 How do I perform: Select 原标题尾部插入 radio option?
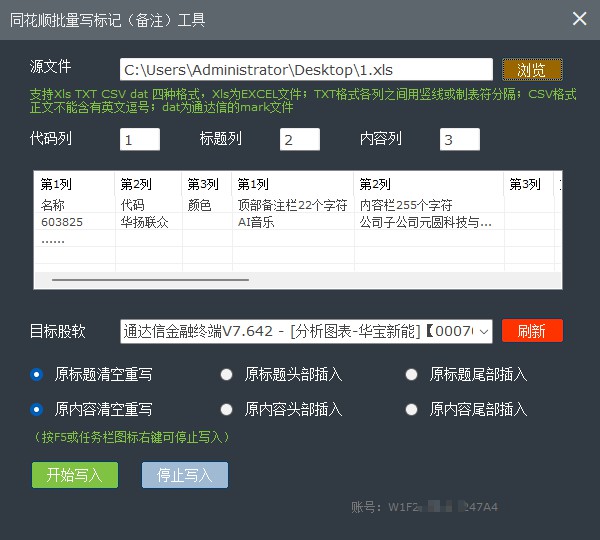click(x=411, y=375)
